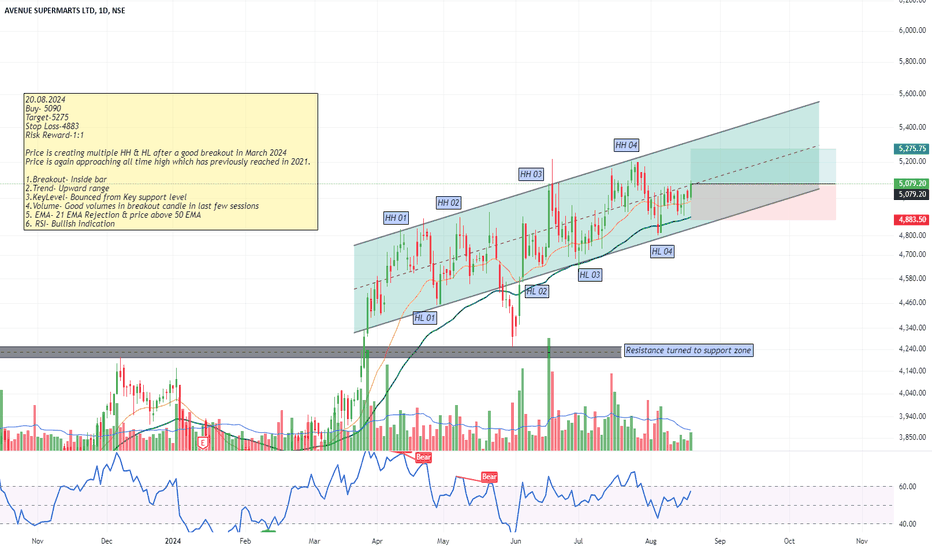The image size is (932, 550).
Task: Click the 6,000.00 price axis label
Action: (x=912, y=30)
